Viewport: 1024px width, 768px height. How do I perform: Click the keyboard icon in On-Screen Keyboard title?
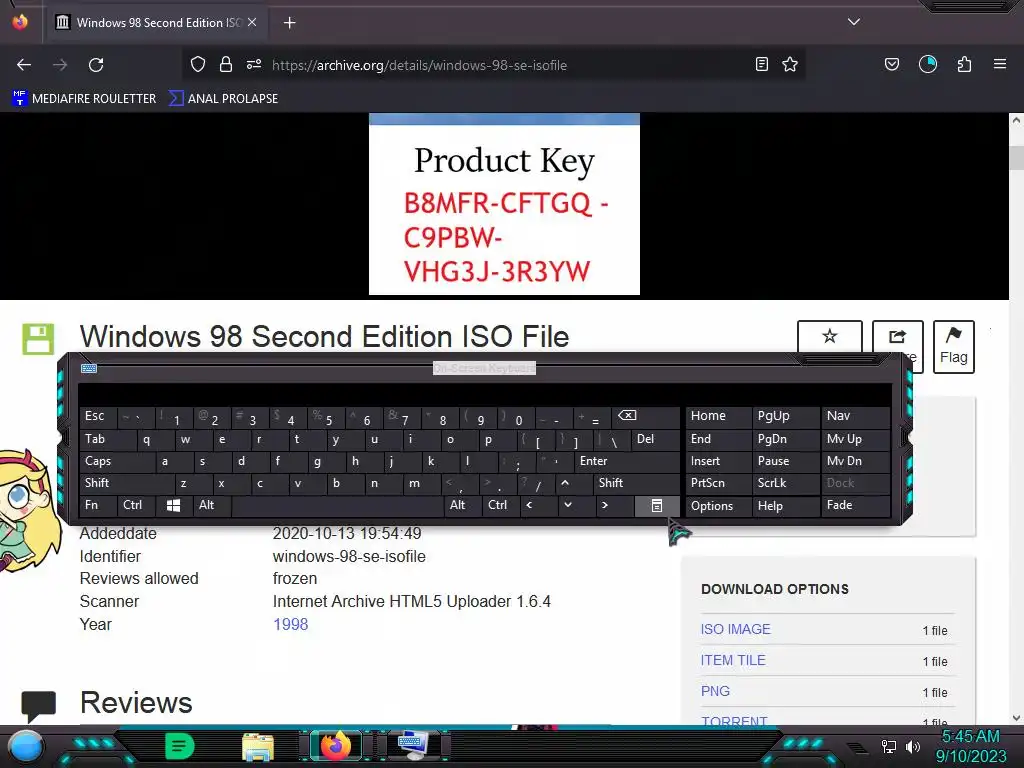pyautogui.click(x=89, y=368)
